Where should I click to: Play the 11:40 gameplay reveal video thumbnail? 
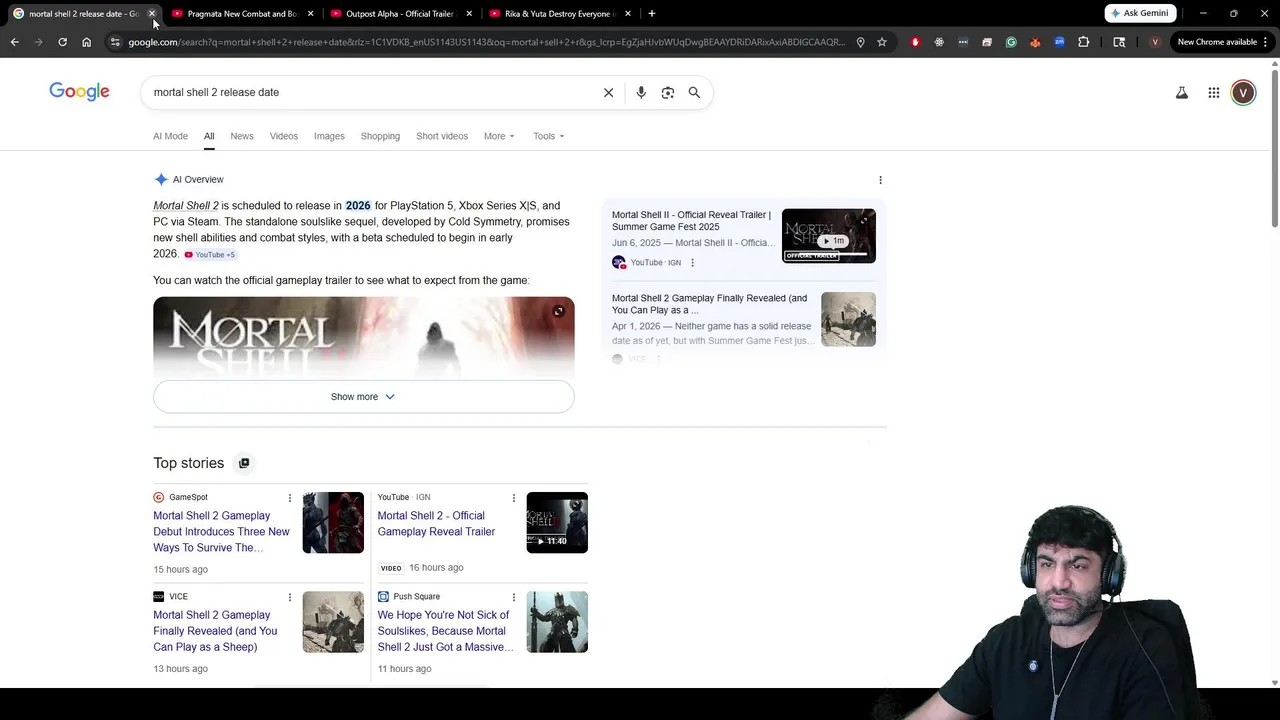tap(557, 522)
